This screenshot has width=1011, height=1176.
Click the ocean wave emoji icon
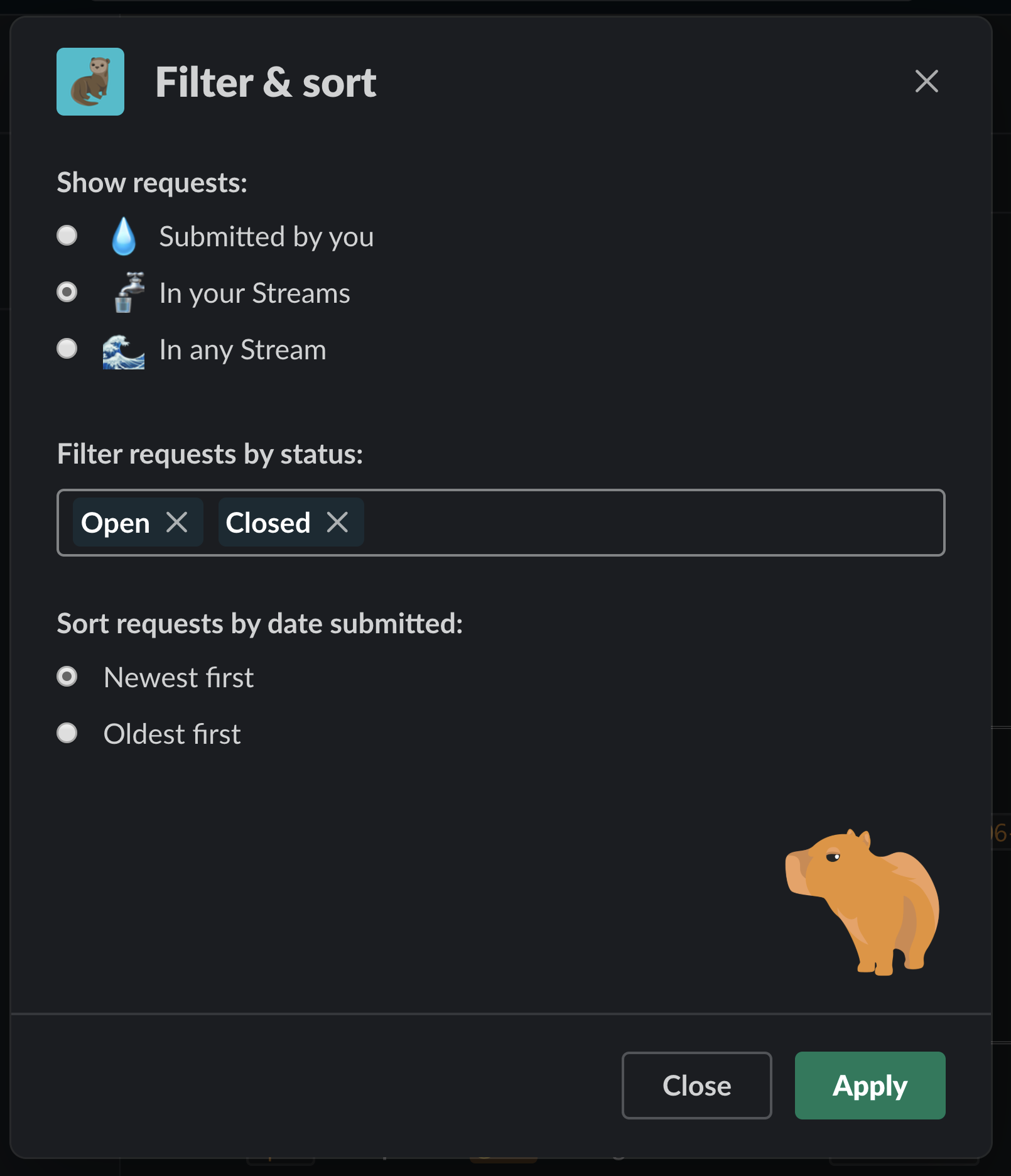coord(124,351)
